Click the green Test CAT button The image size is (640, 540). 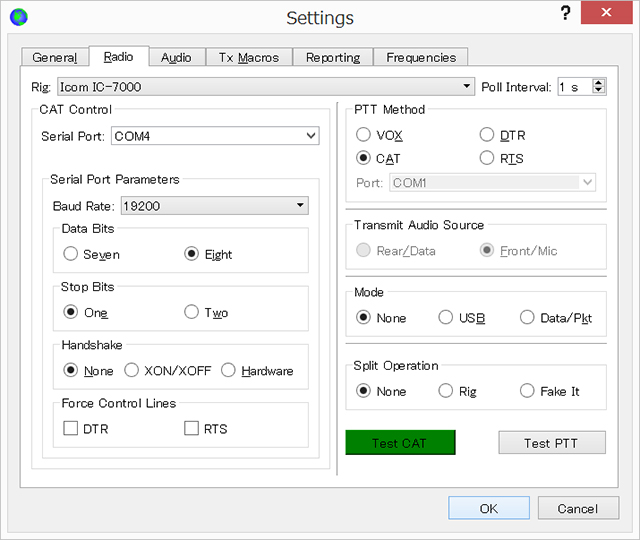pos(400,443)
